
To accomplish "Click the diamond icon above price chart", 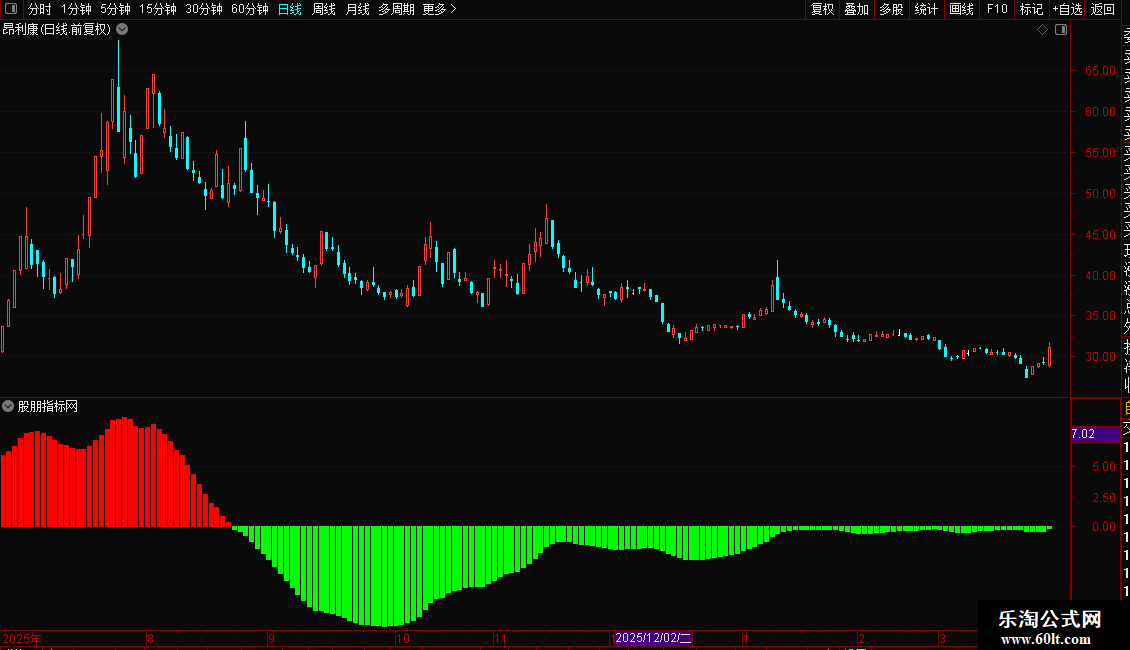I will (1042, 30).
